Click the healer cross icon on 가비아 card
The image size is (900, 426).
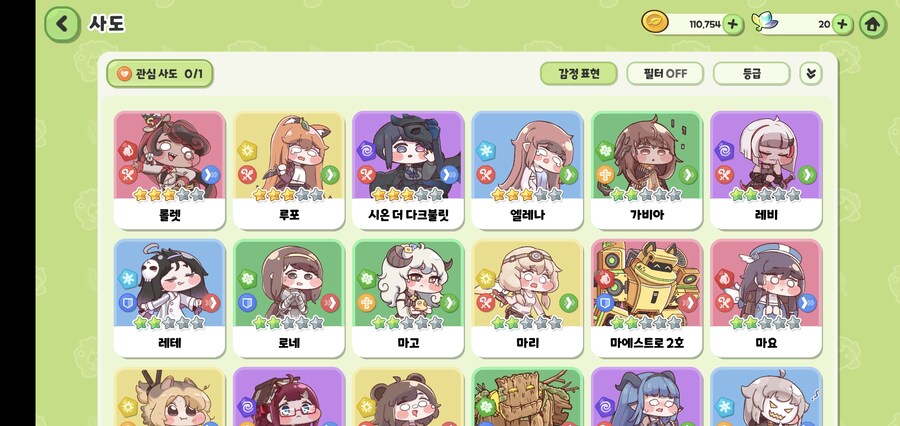click(605, 174)
